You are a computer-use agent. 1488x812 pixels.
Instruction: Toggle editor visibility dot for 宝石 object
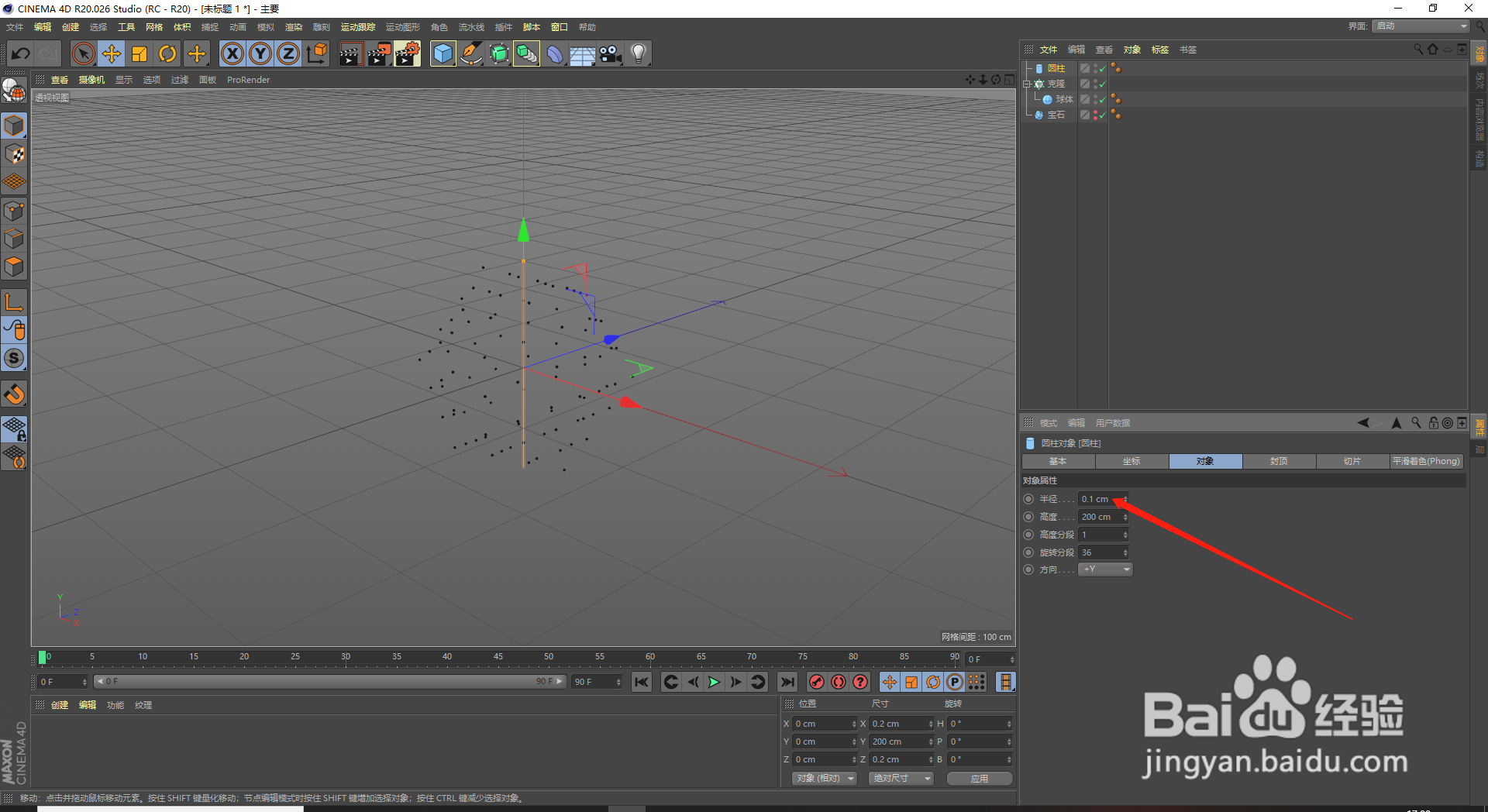pos(1095,112)
